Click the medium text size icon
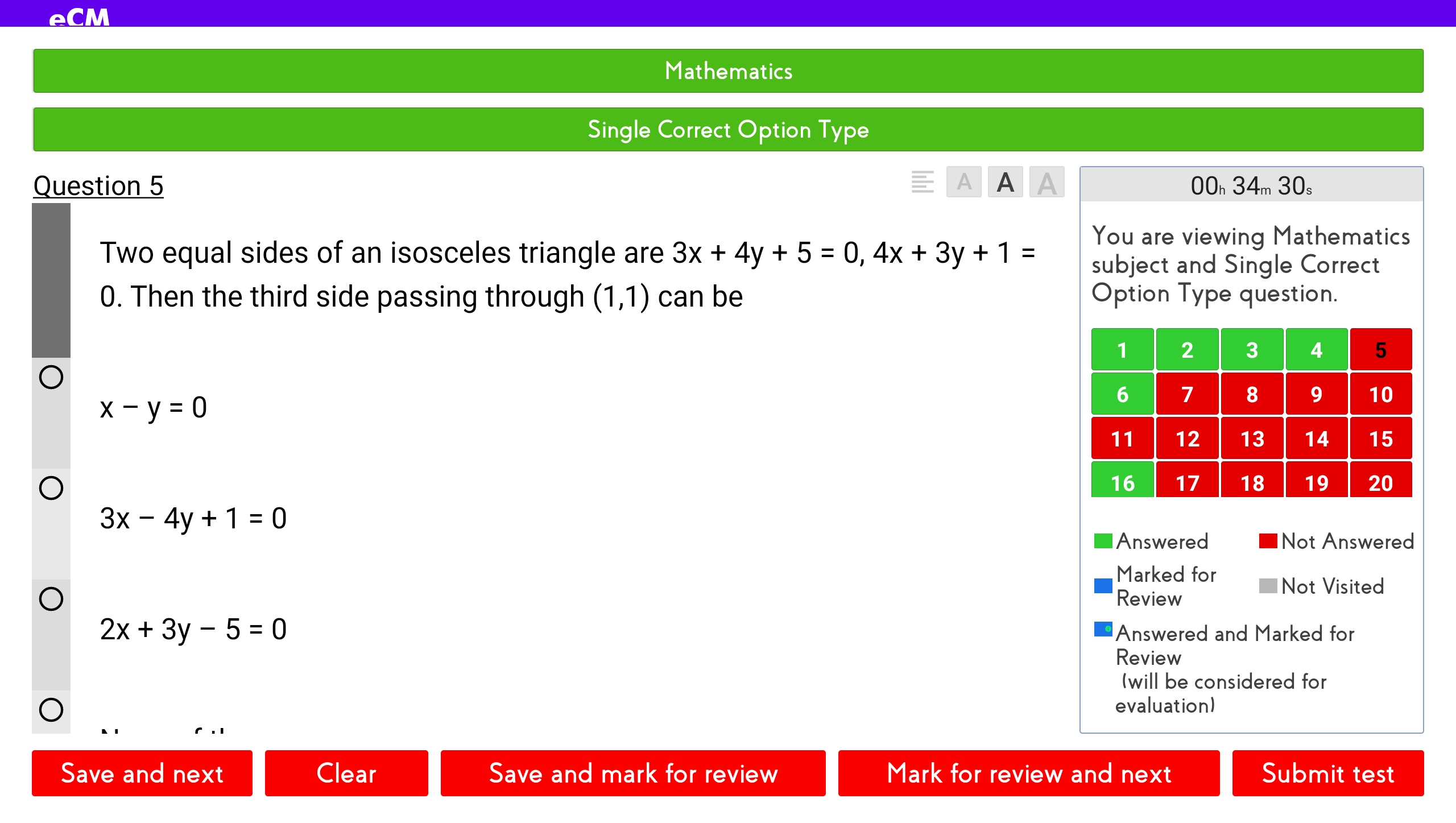Viewport: 1456px width, 823px height. pyautogui.click(x=1005, y=183)
